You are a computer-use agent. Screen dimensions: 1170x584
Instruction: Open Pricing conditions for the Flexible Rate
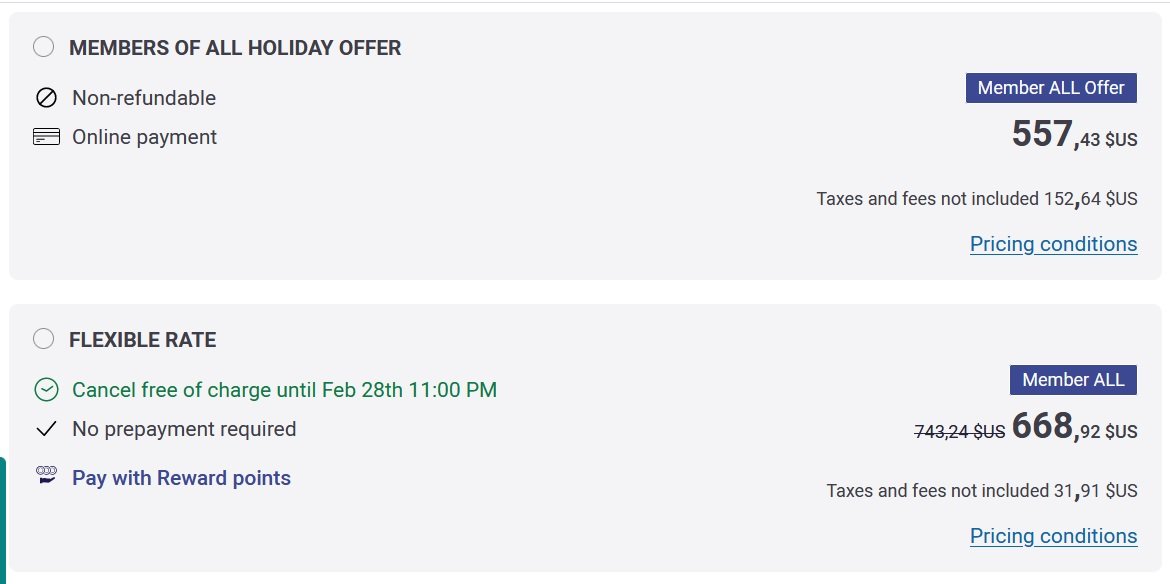coord(1054,536)
